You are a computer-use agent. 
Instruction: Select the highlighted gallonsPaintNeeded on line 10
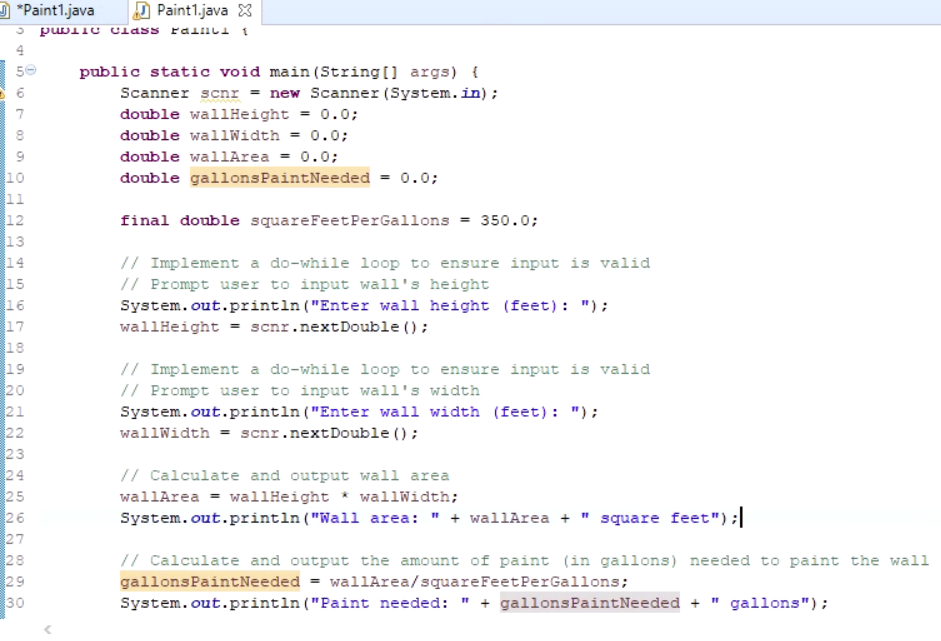click(x=279, y=177)
